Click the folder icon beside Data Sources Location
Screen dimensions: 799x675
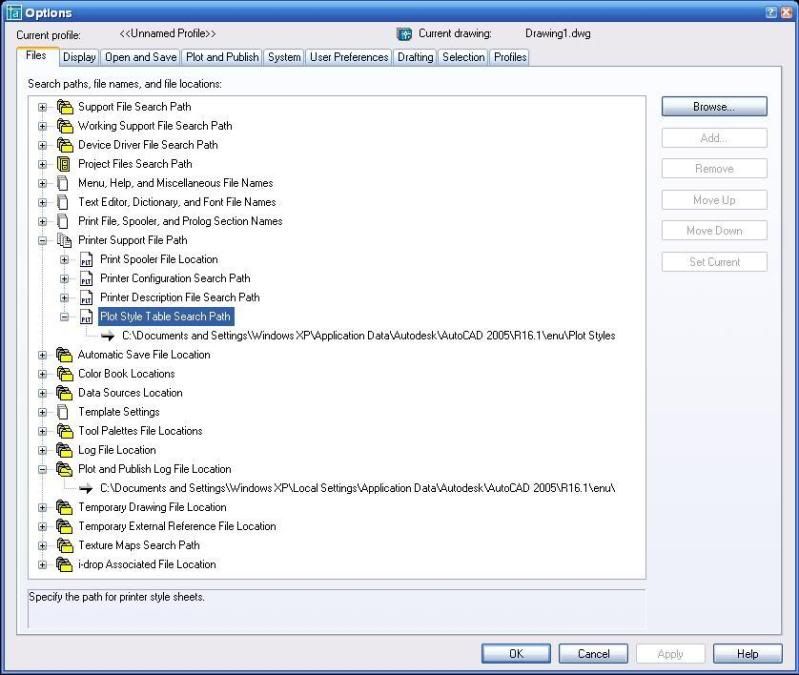tap(65, 393)
